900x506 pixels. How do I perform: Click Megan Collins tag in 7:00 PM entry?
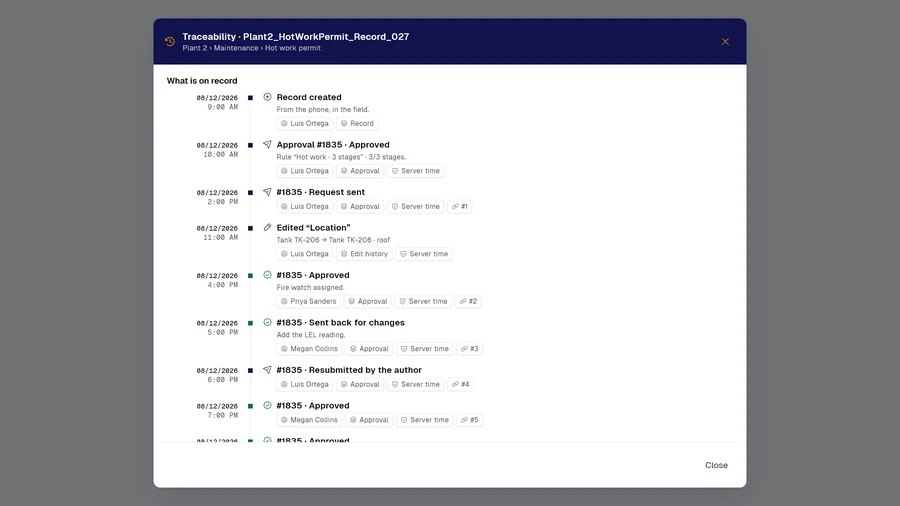pos(309,420)
